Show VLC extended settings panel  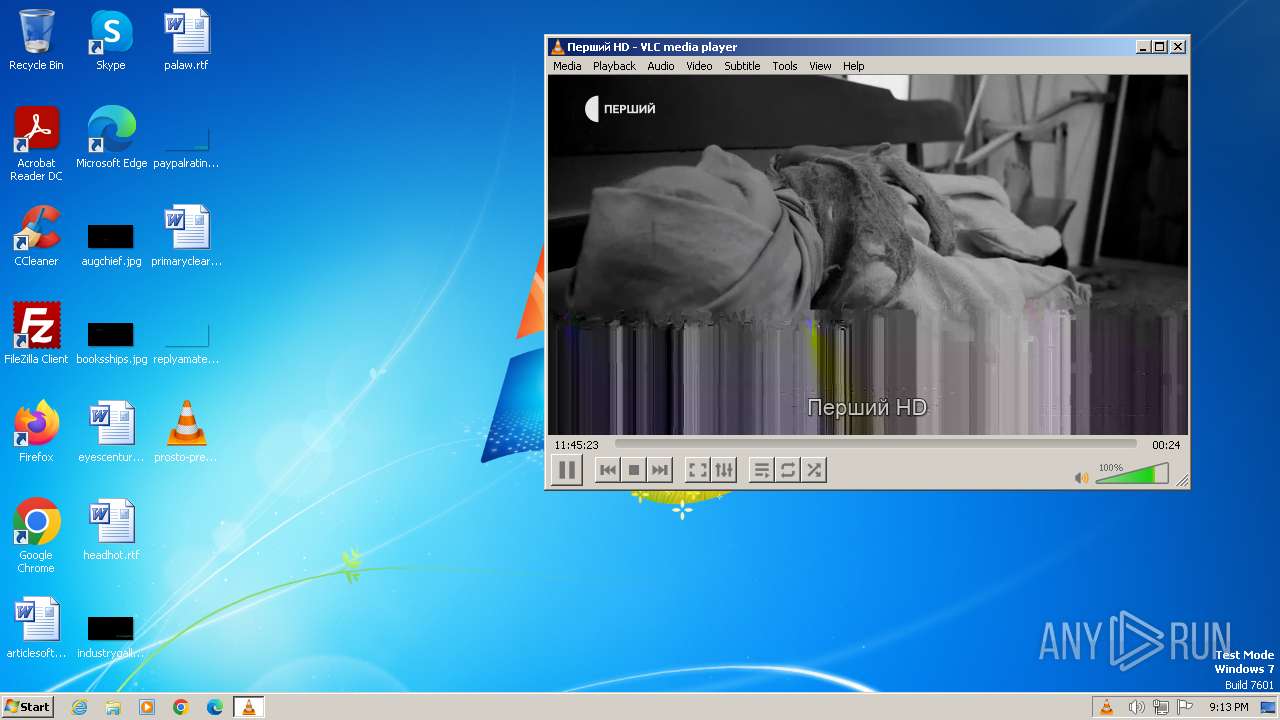724,470
